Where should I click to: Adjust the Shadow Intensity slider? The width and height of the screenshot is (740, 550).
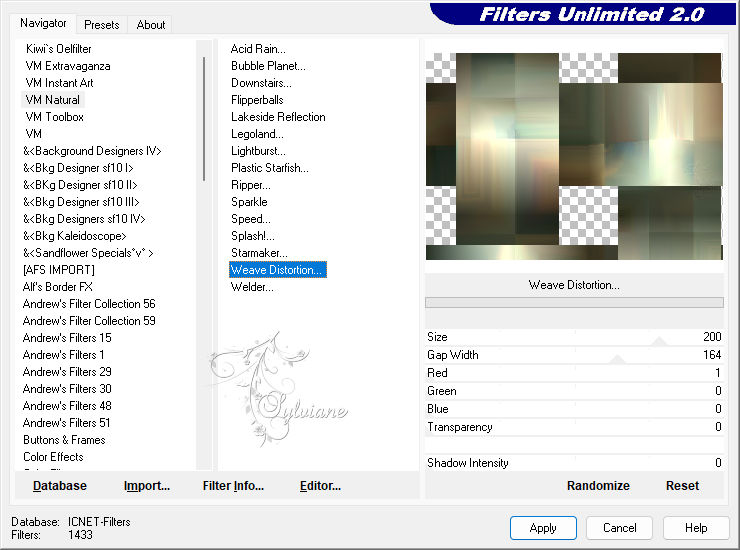[x=574, y=463]
